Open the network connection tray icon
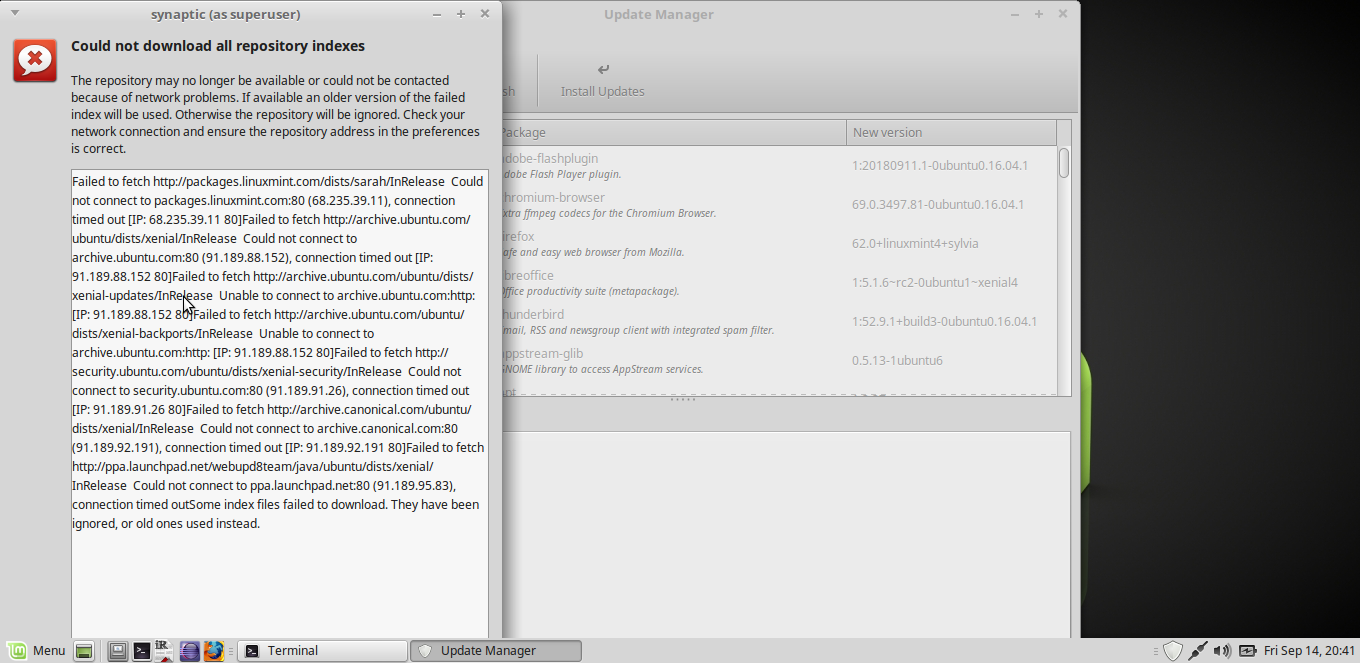Image resolution: width=1360 pixels, height=663 pixels. [x=1197, y=651]
